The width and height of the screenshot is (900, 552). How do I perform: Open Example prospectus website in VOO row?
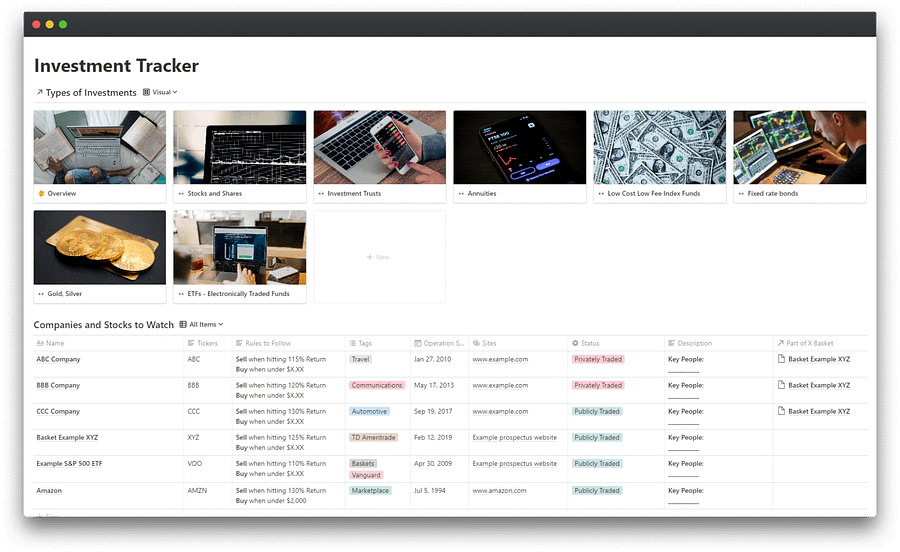pos(514,464)
